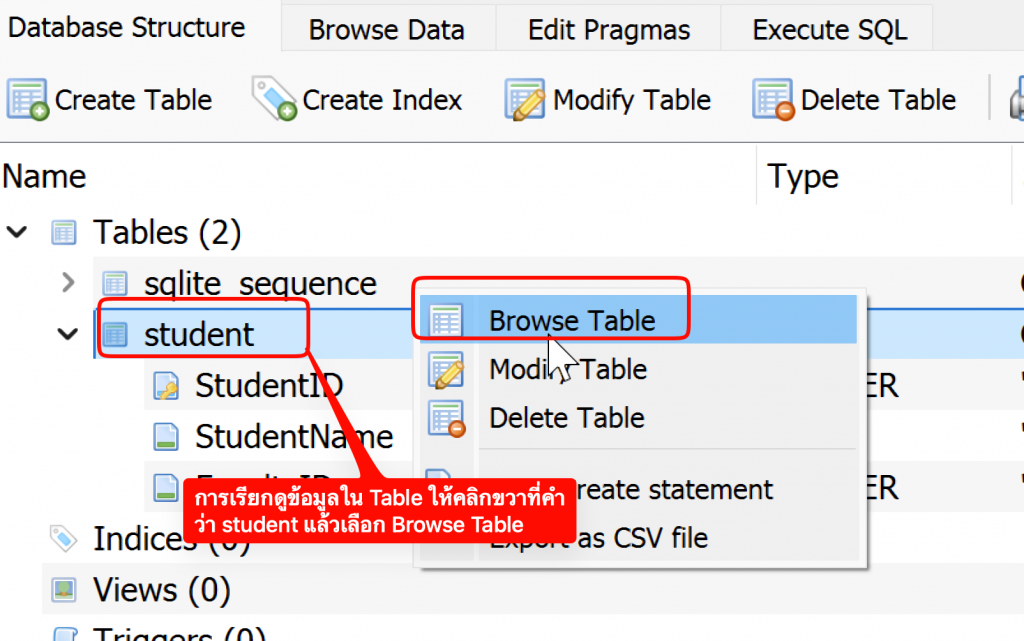Viewport: 1024px width, 641px height.
Task: Open the Execute SQL tab
Action: pyautogui.click(x=829, y=30)
